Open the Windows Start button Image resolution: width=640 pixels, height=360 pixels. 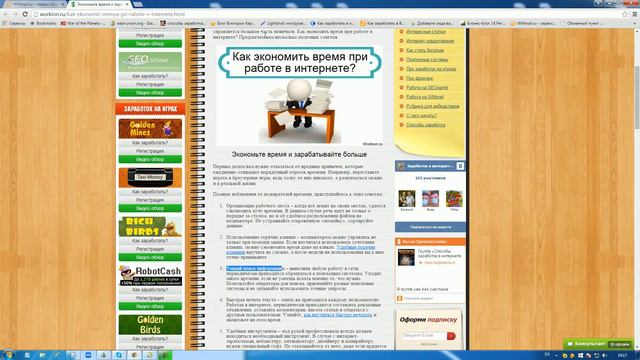[x=8, y=355]
